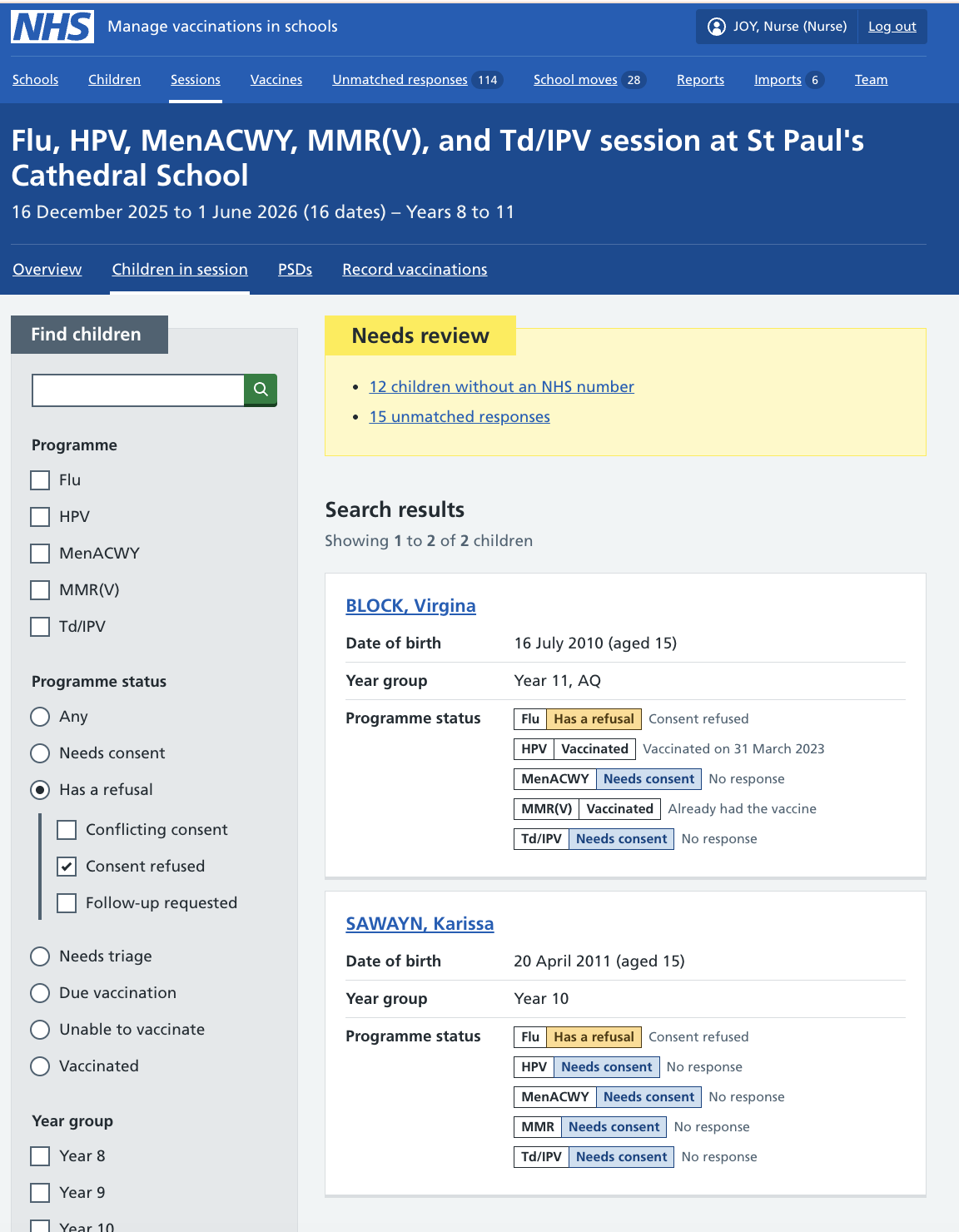Tick the MenACWY programme checkbox

coord(40,554)
